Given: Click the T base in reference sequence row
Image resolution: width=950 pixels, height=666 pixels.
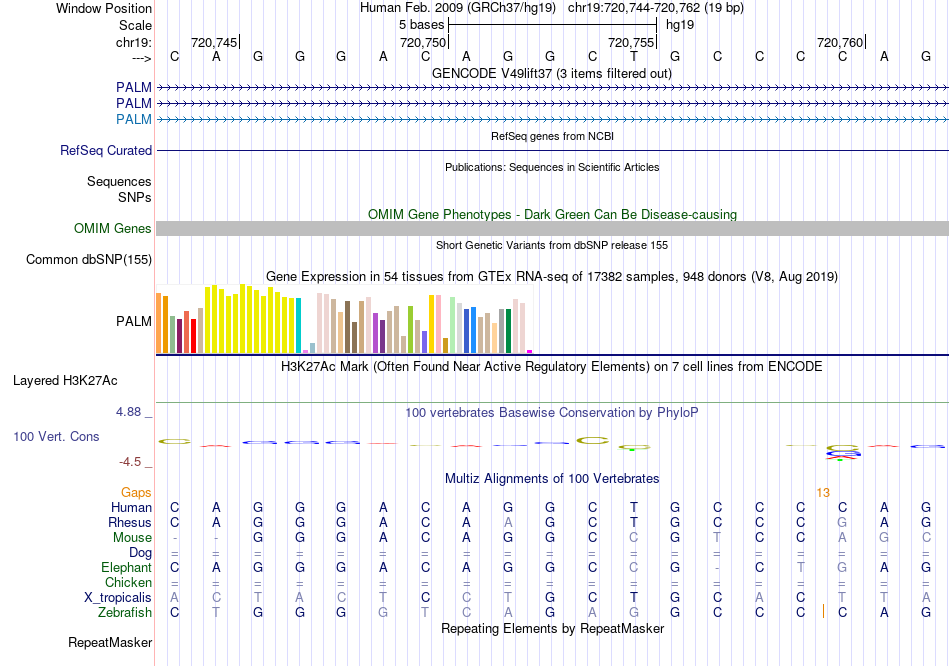Looking at the screenshot, I should click(634, 57).
